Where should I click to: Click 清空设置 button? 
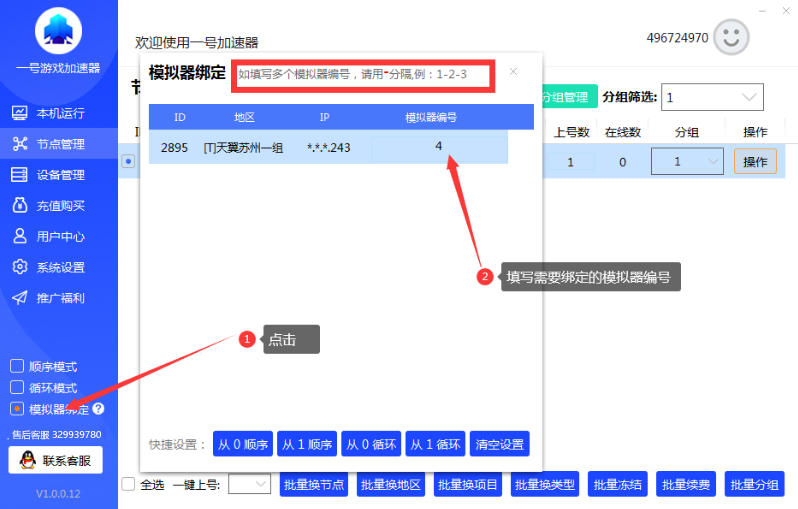499,444
